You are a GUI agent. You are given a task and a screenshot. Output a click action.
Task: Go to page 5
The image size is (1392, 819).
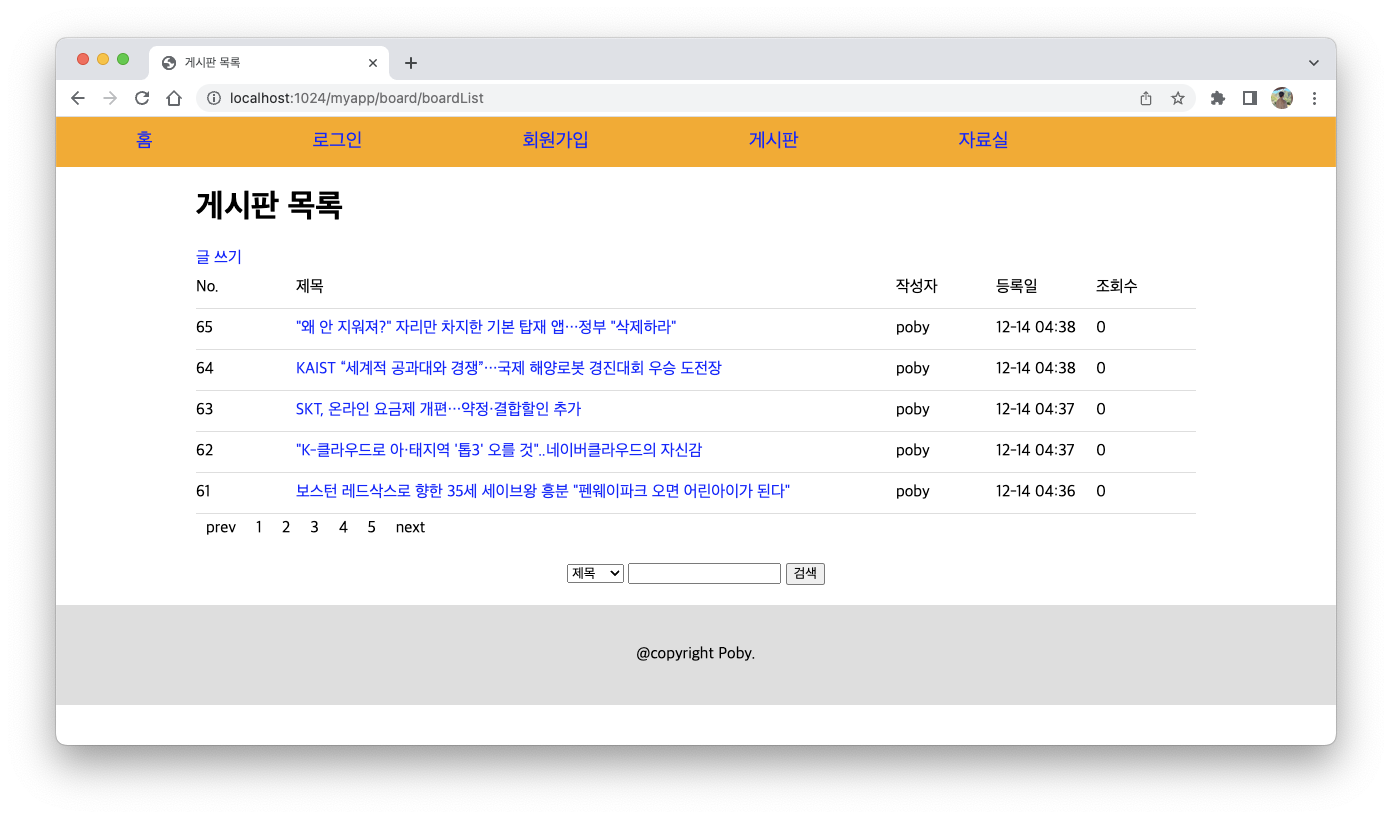click(x=371, y=527)
